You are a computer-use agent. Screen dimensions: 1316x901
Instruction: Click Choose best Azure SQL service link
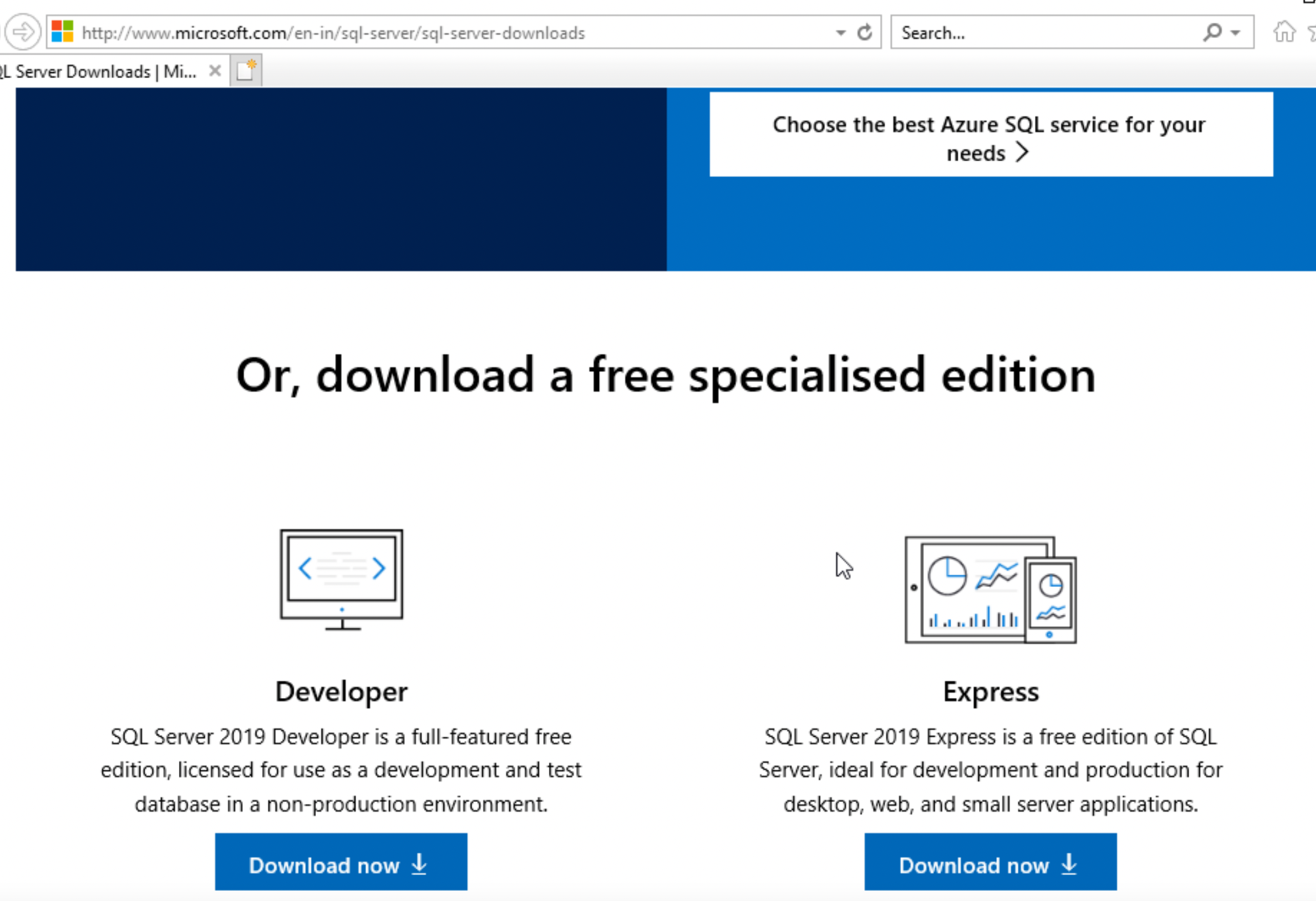pyautogui.click(x=989, y=138)
